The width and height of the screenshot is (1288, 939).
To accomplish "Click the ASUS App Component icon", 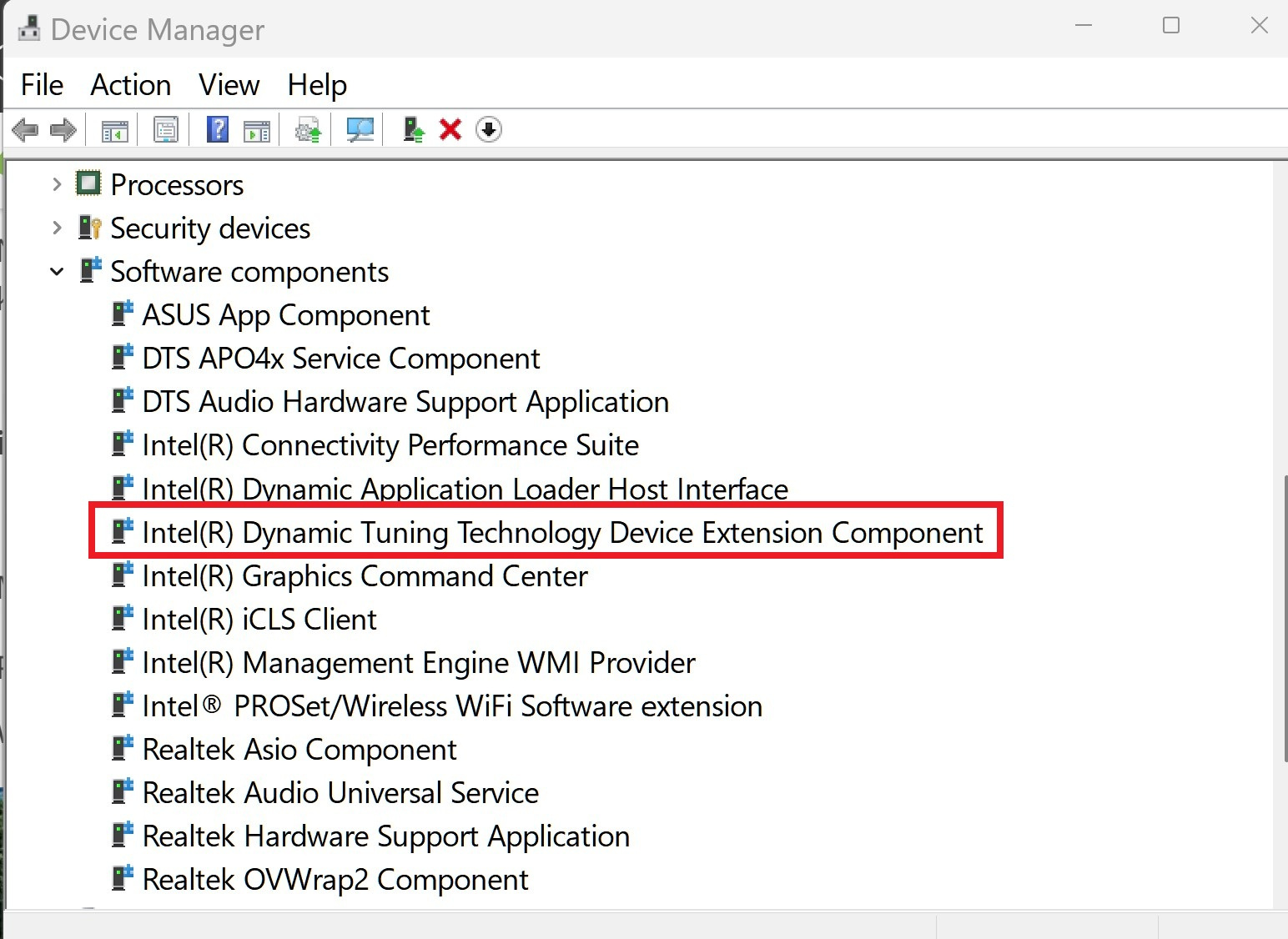I will 123,314.
